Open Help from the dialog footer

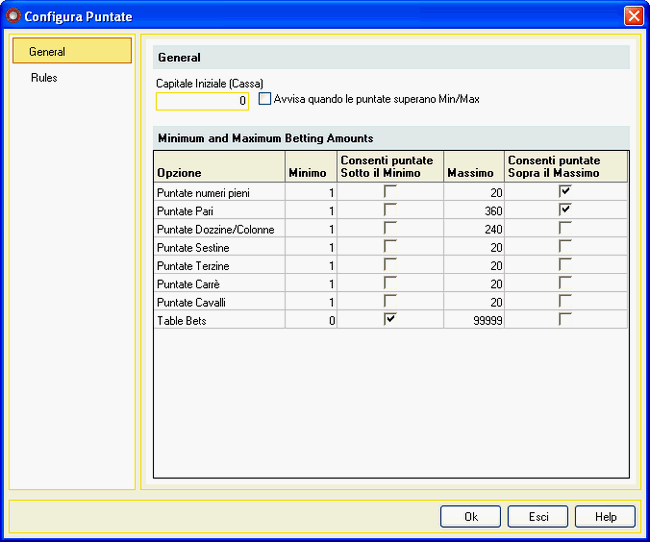click(x=604, y=516)
